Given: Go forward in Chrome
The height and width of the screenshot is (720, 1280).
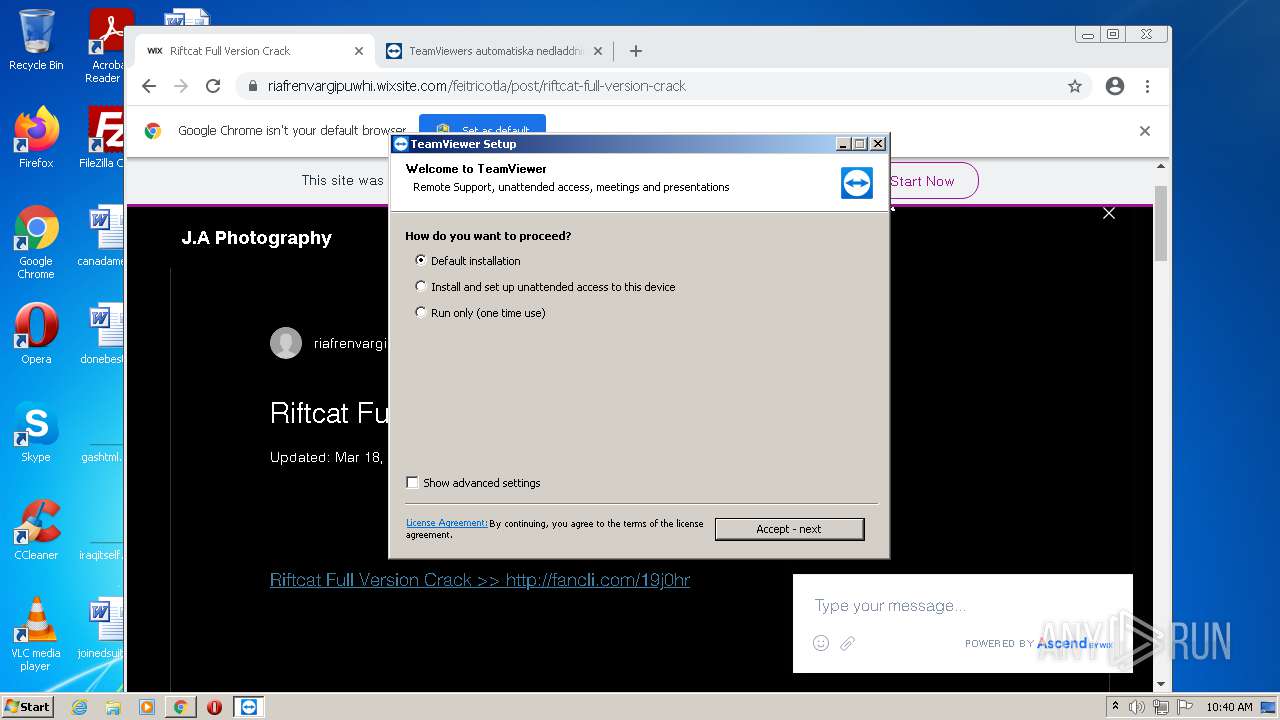Looking at the screenshot, I should pyautogui.click(x=181, y=86).
